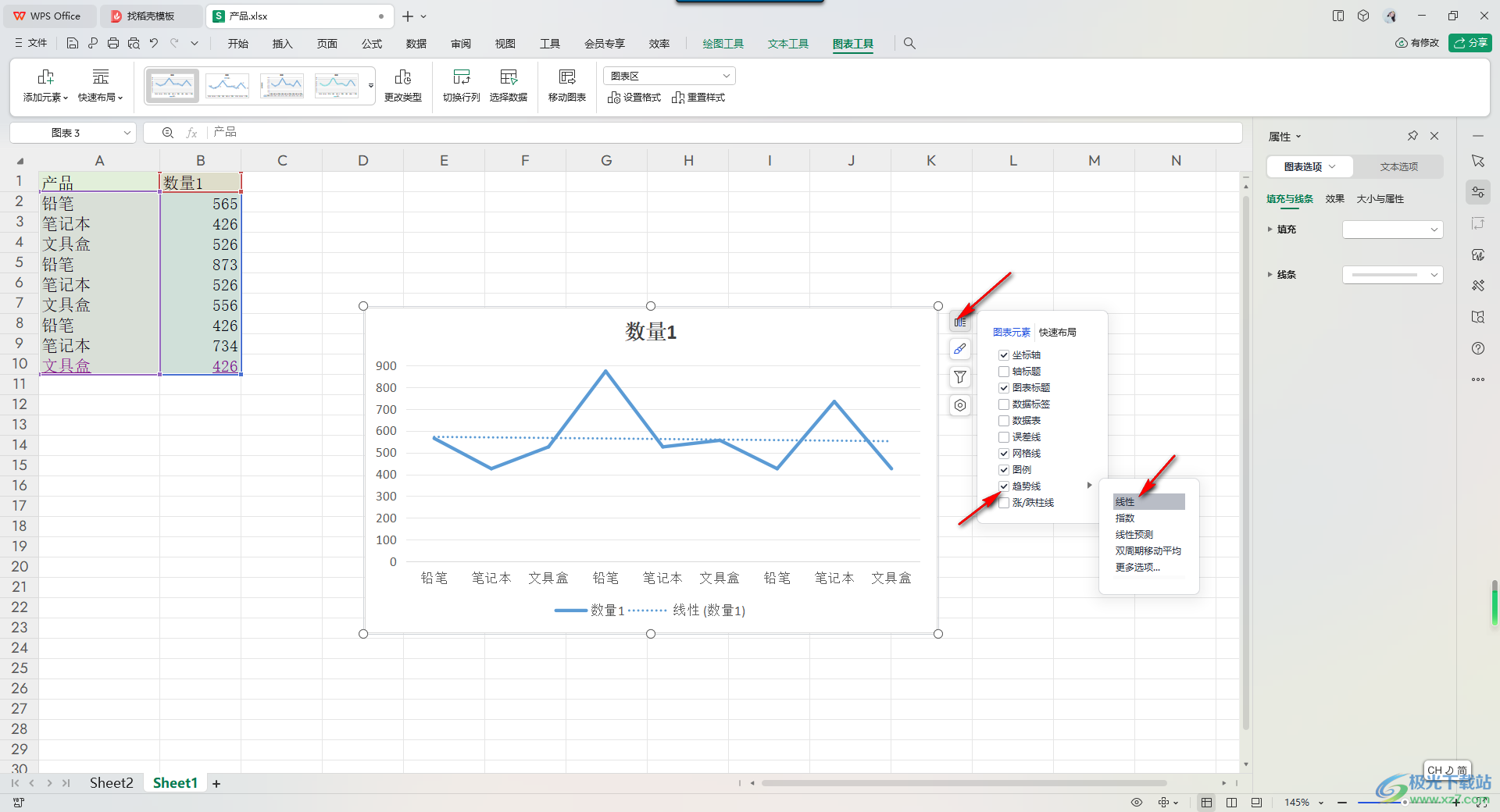Click Move Chart (移动图表) icon
The image size is (1500, 812).
567,85
